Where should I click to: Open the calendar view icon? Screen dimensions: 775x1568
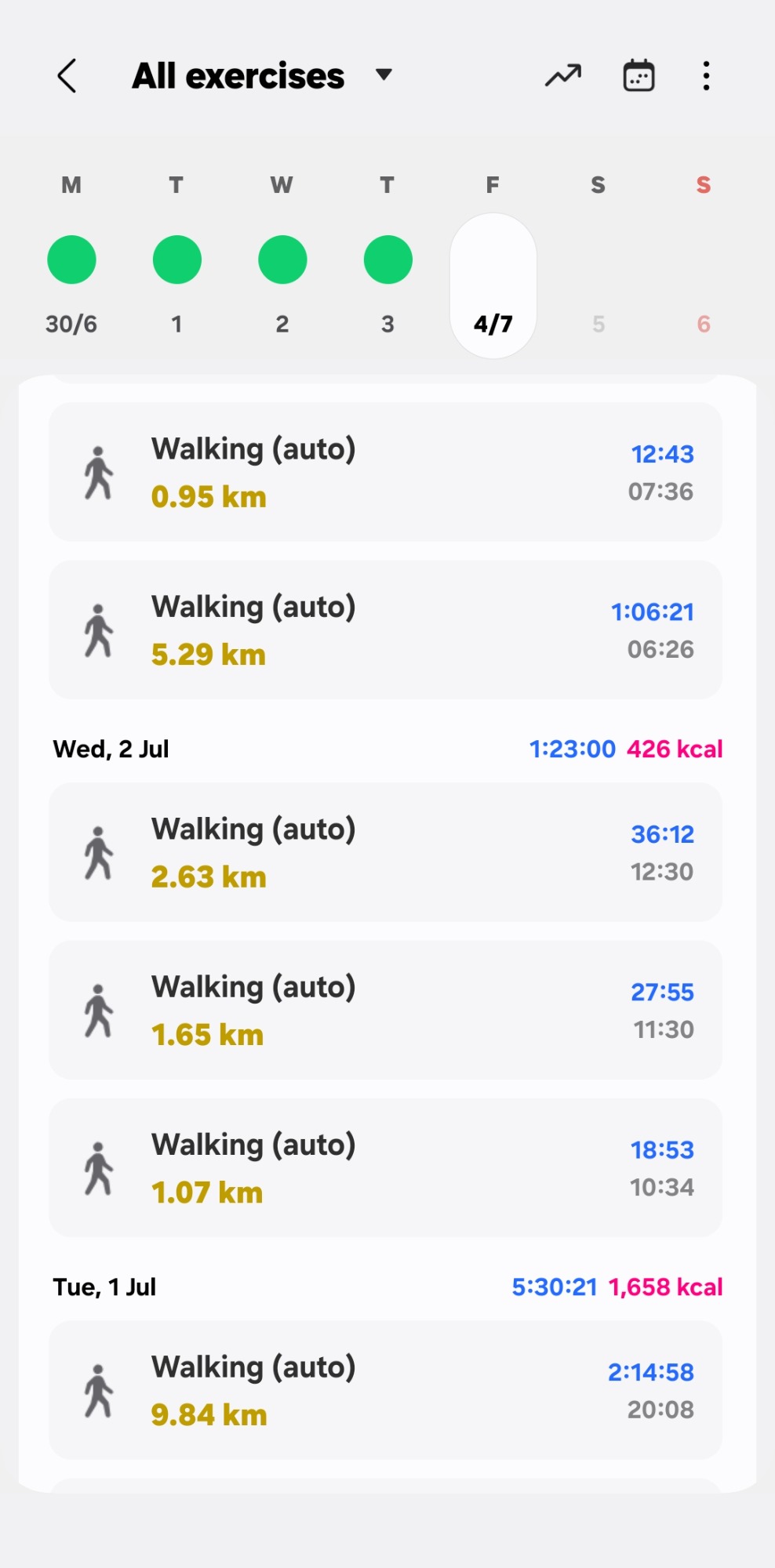click(x=639, y=76)
